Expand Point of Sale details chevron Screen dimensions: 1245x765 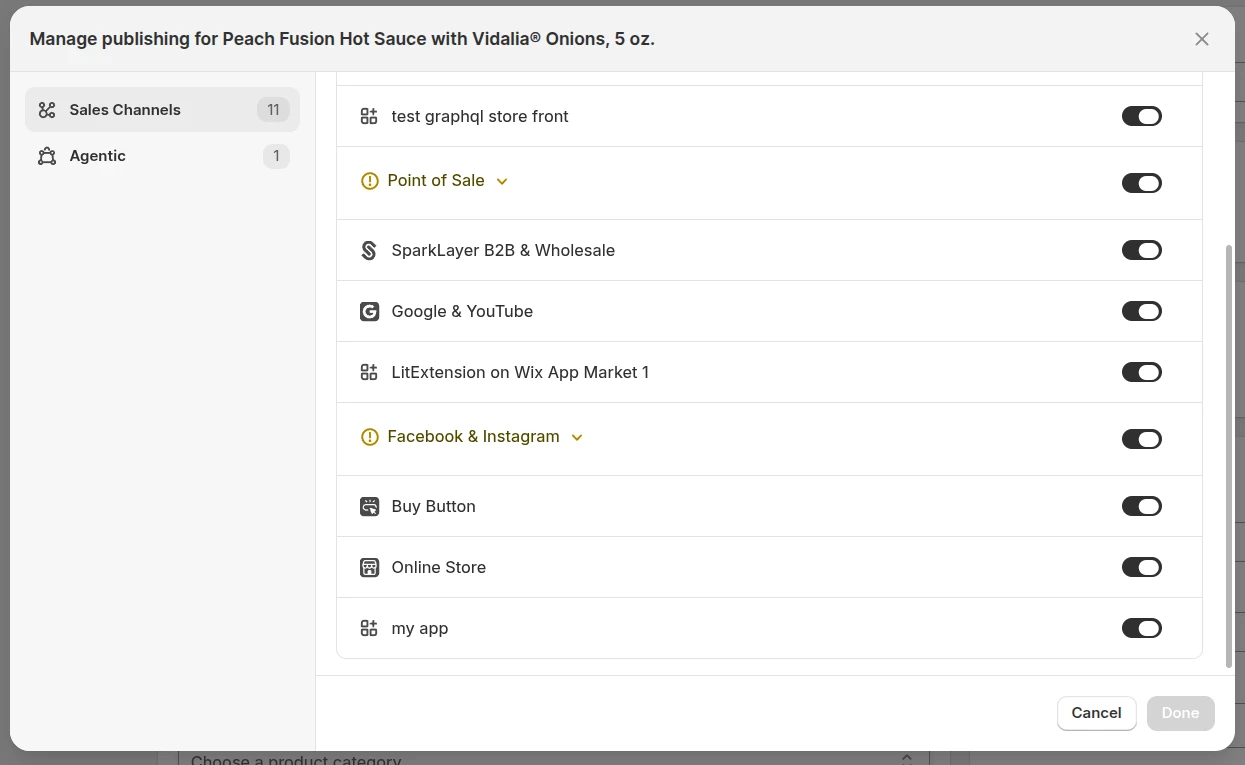502,181
